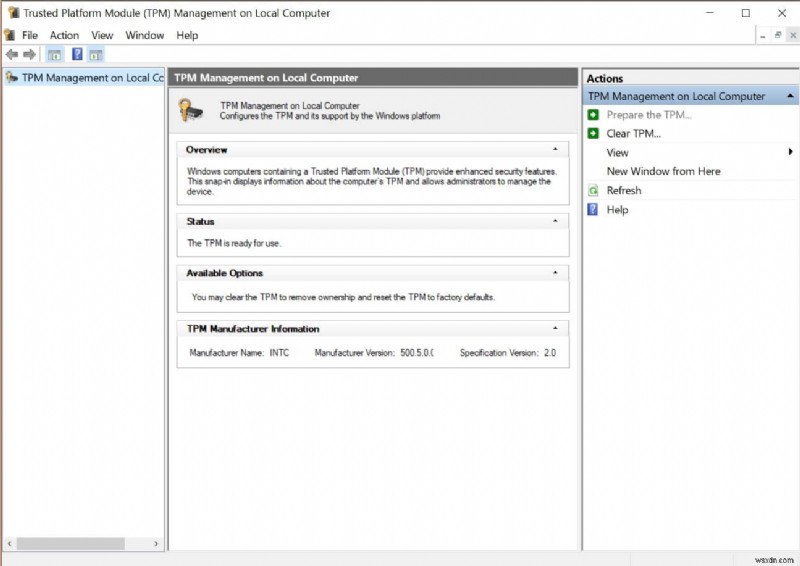Image resolution: width=800 pixels, height=566 pixels.
Task: Open the Window menu
Action: 145,35
